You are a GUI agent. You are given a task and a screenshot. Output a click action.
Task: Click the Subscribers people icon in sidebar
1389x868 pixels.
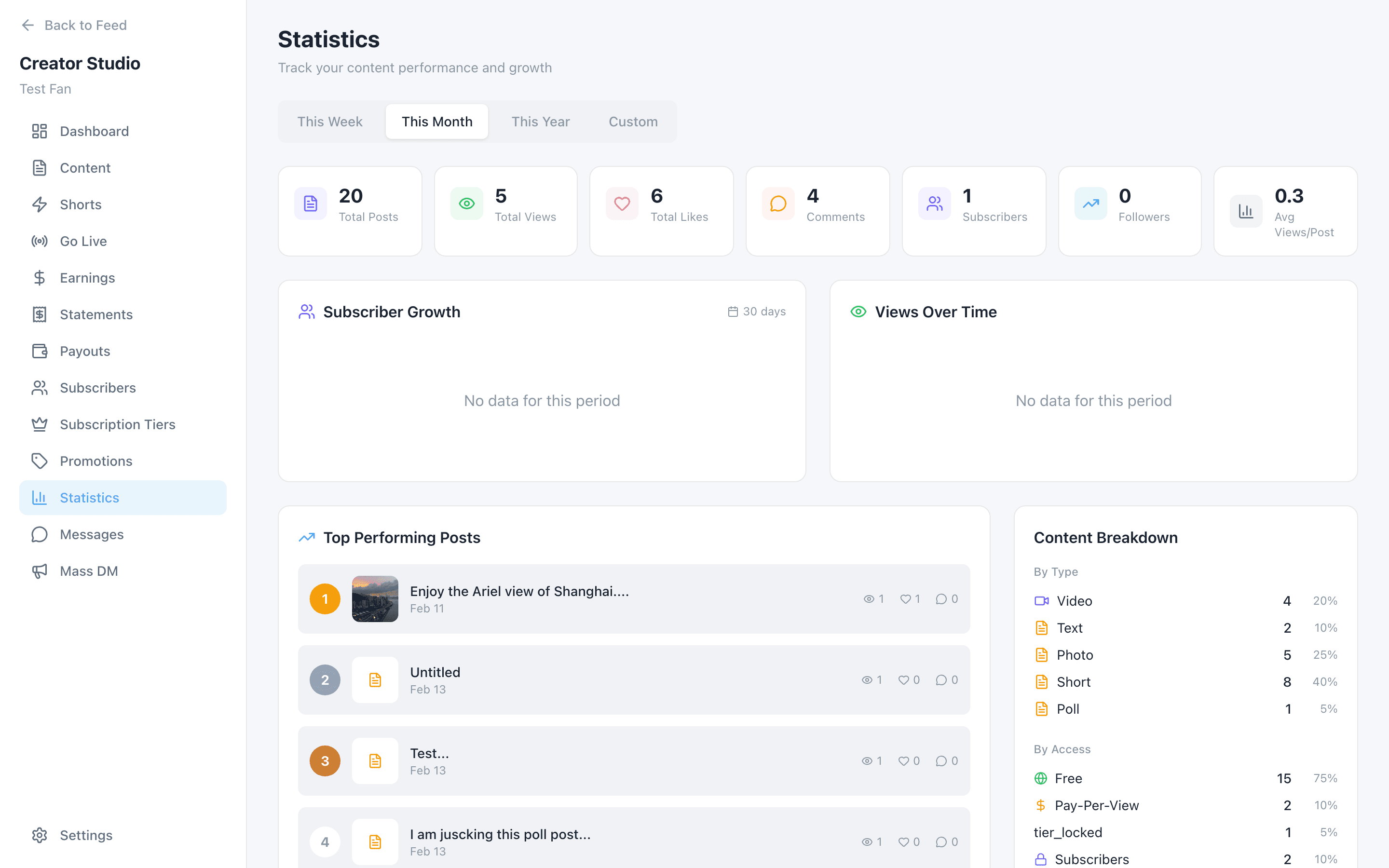39,388
